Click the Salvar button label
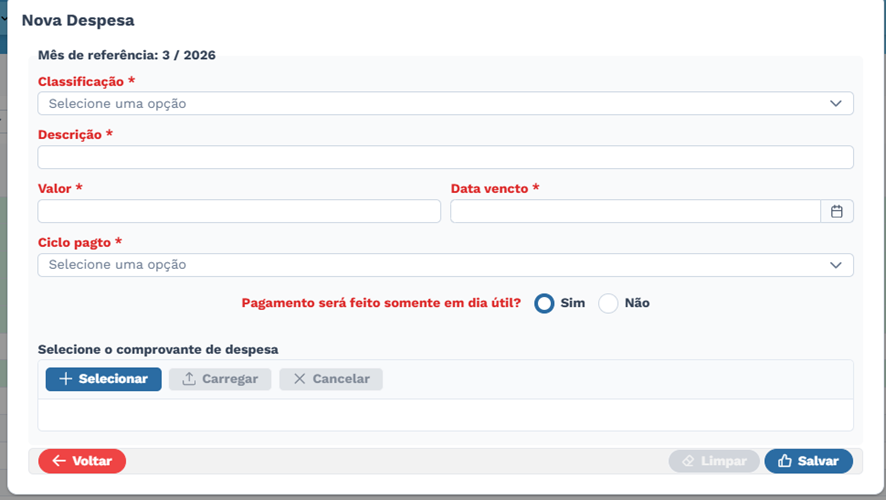The width and height of the screenshot is (886, 500). (818, 461)
